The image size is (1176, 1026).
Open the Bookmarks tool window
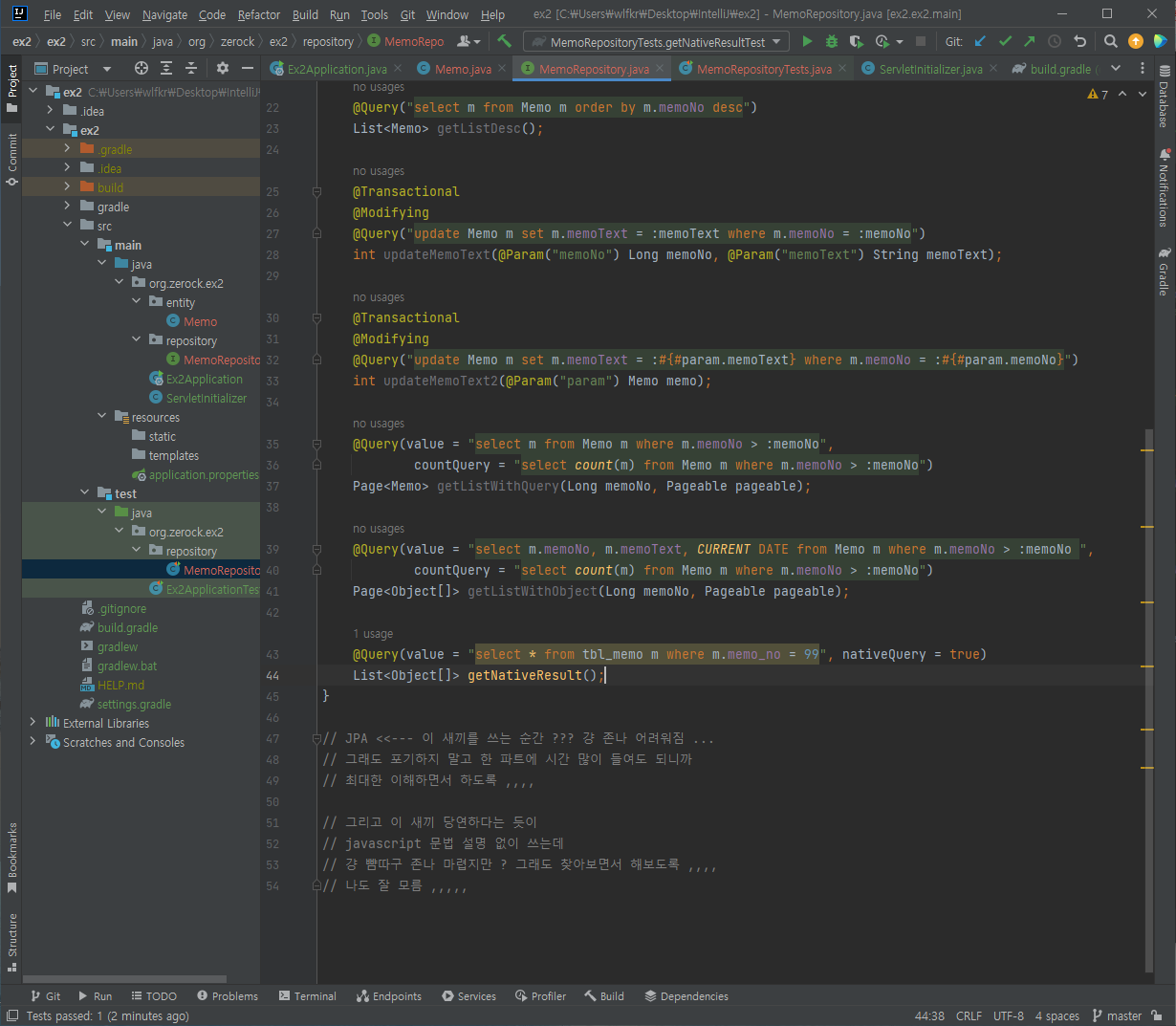click(x=11, y=858)
